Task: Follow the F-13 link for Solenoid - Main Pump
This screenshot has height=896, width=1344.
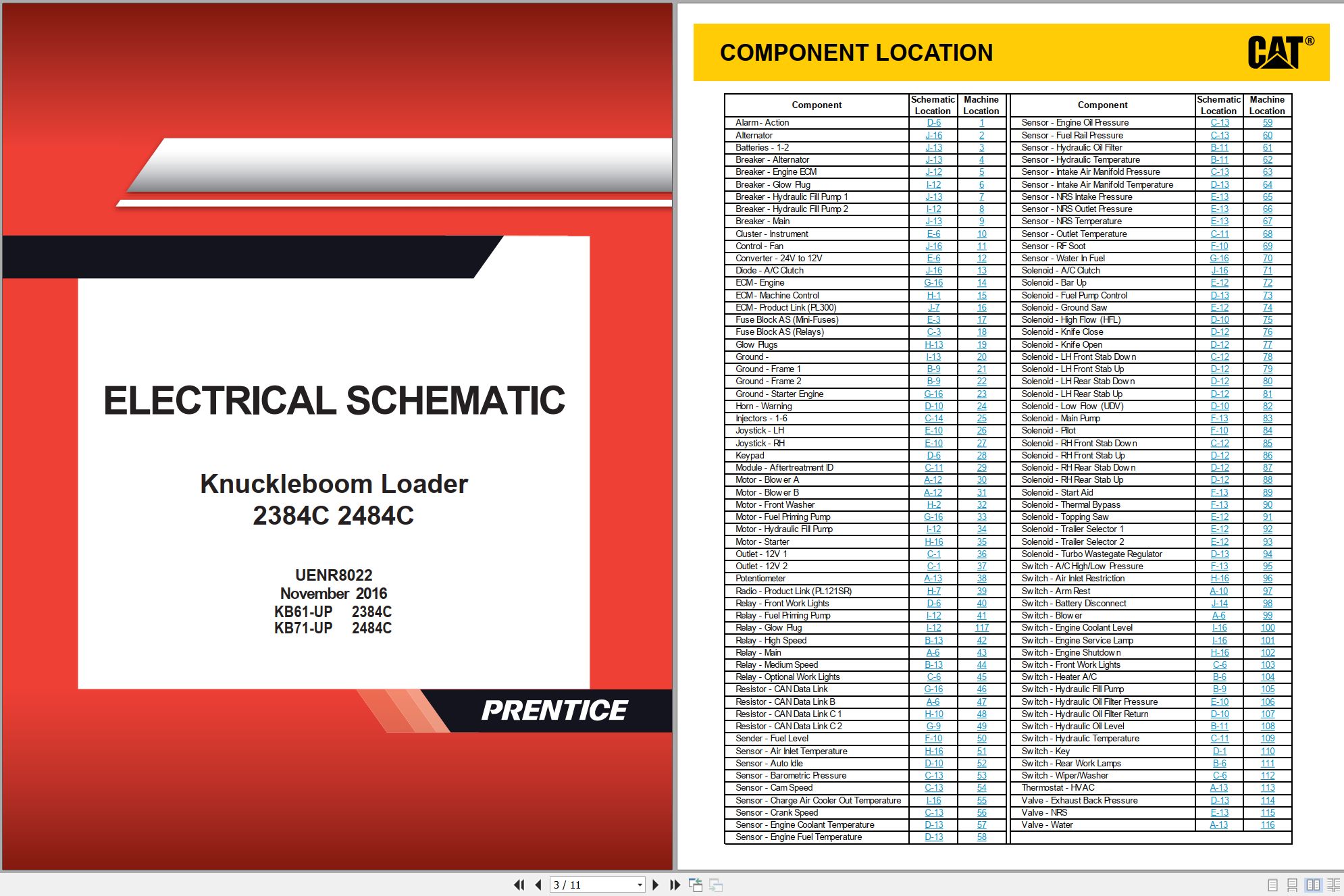Action: coord(1220,419)
